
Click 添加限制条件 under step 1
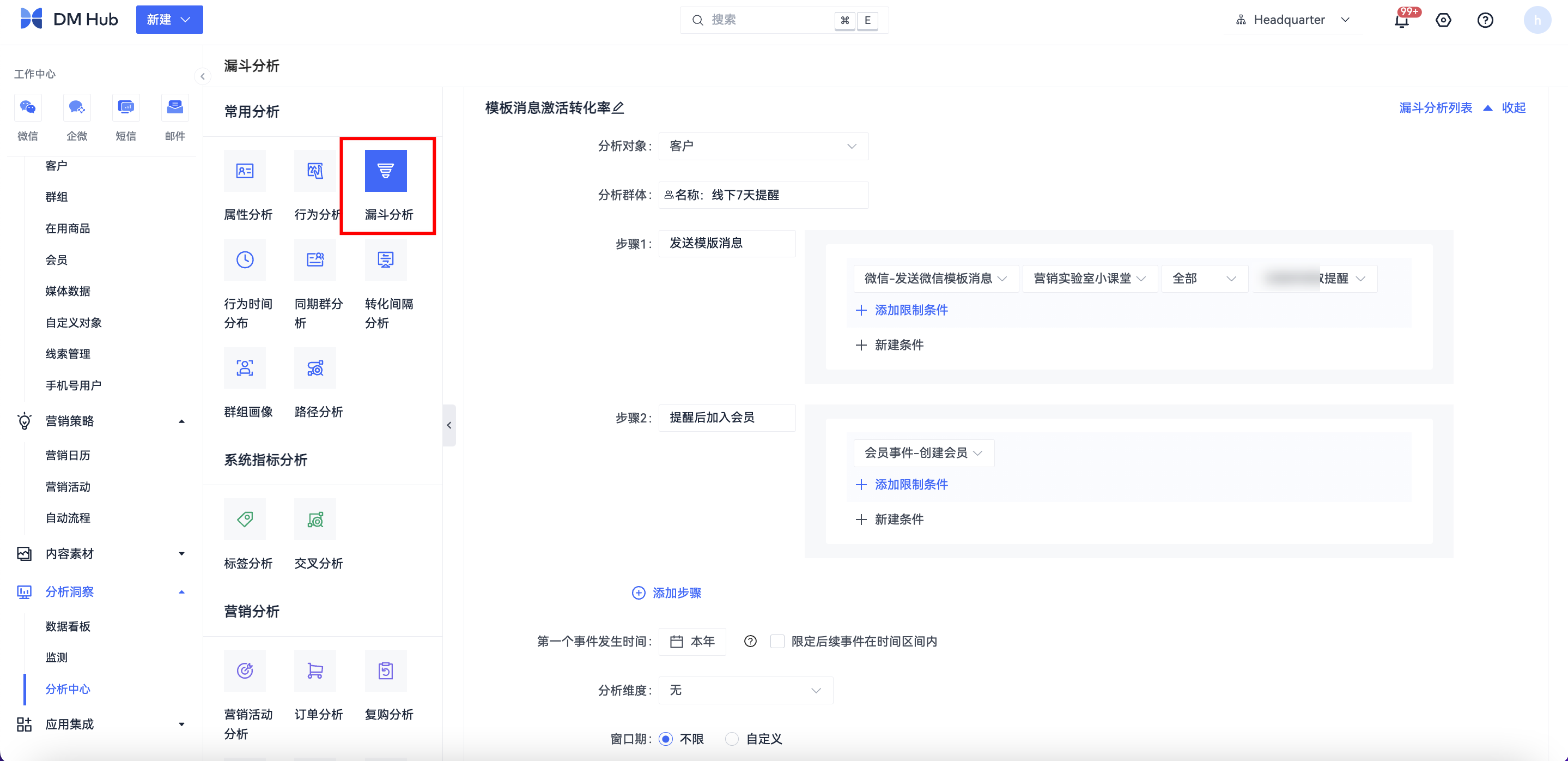902,310
